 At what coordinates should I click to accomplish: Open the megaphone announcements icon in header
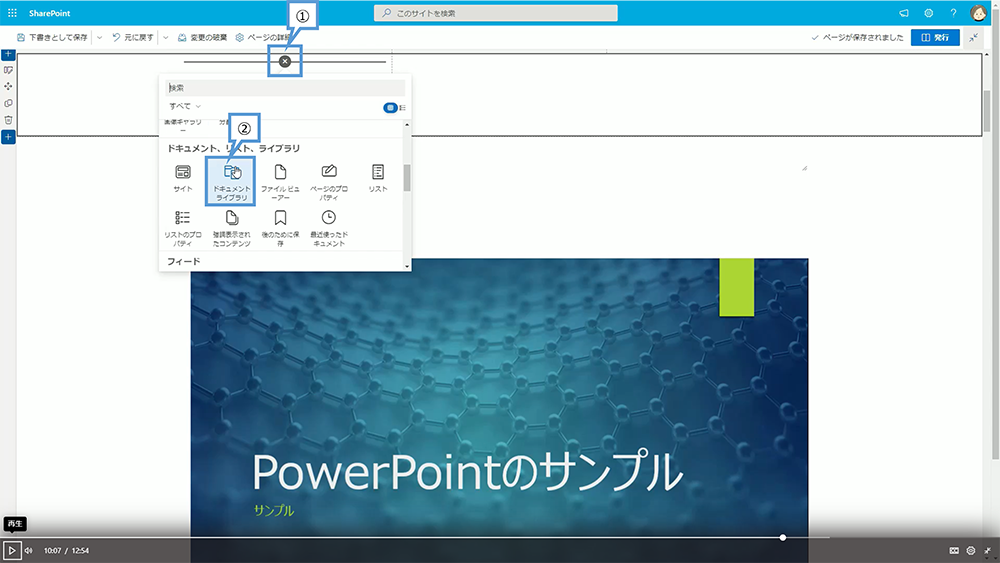coord(904,13)
